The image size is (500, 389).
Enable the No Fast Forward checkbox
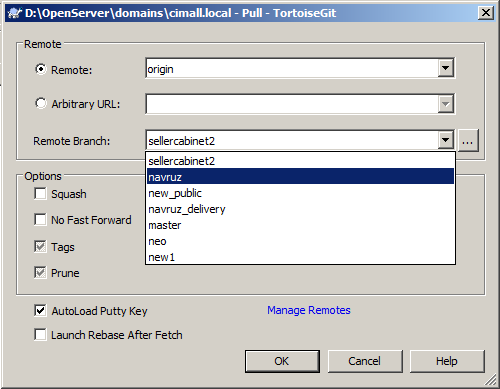click(40, 220)
